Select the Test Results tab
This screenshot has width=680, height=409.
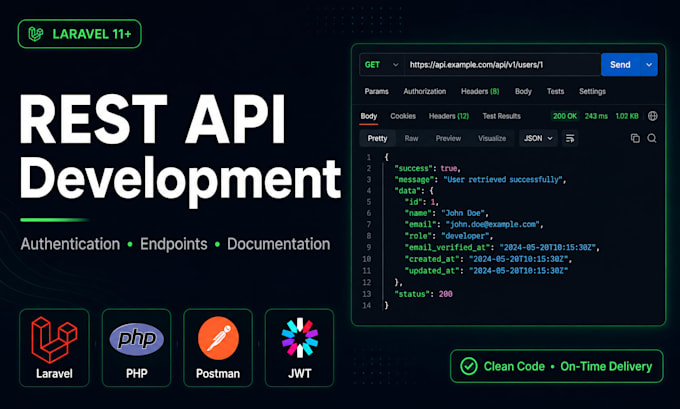tap(501, 116)
